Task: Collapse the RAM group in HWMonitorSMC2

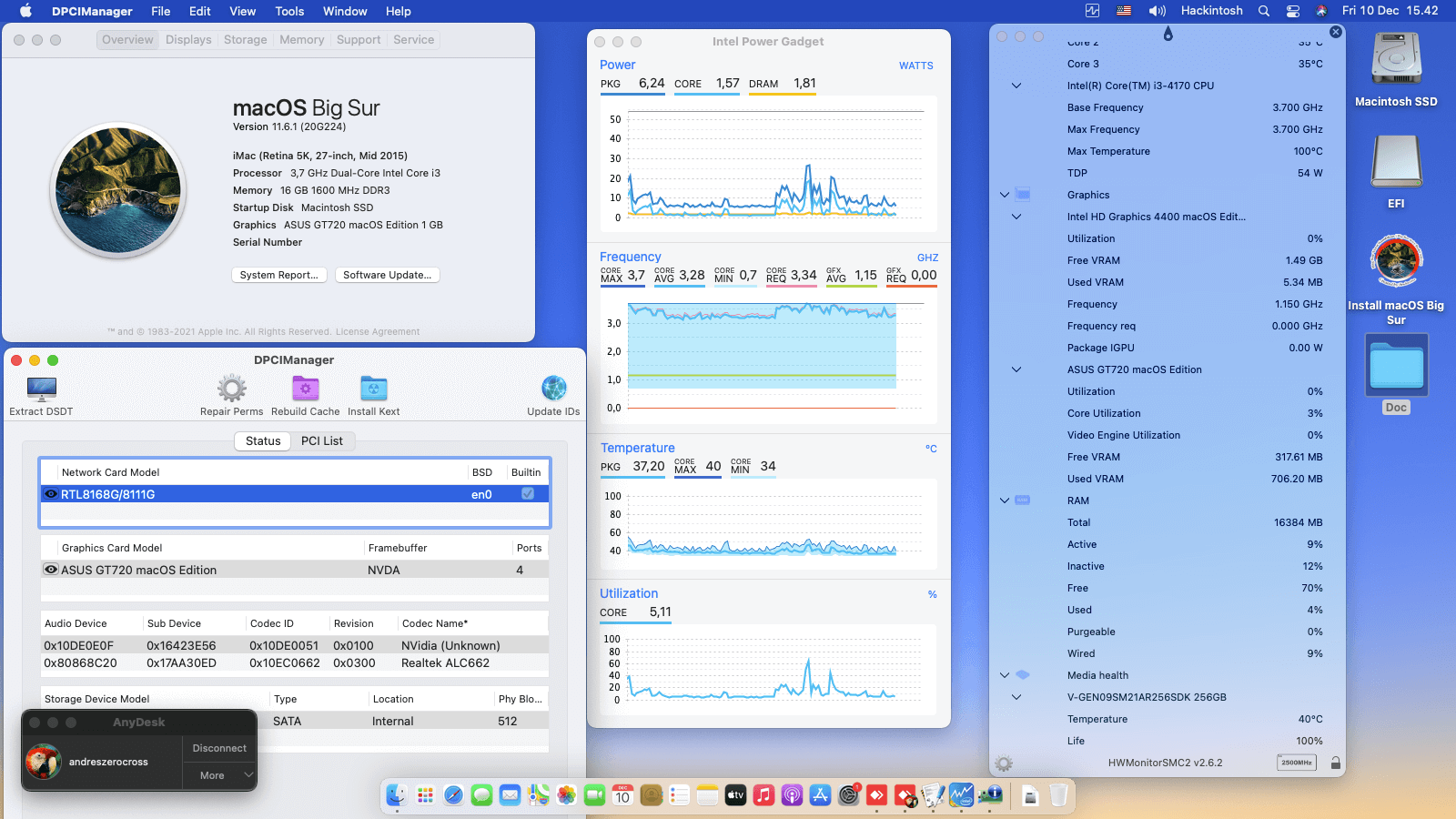Action: point(1005,500)
